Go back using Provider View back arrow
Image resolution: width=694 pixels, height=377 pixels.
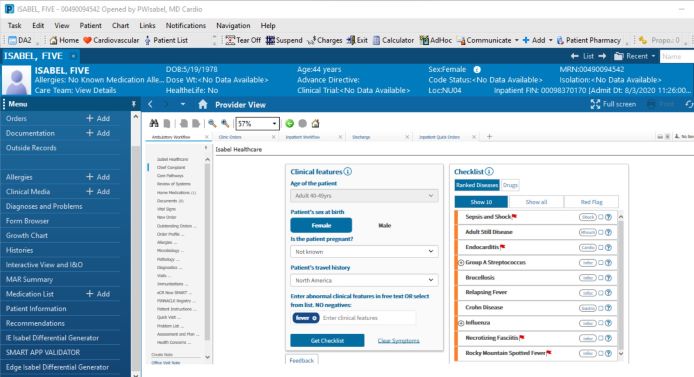pyautogui.click(x=150, y=104)
